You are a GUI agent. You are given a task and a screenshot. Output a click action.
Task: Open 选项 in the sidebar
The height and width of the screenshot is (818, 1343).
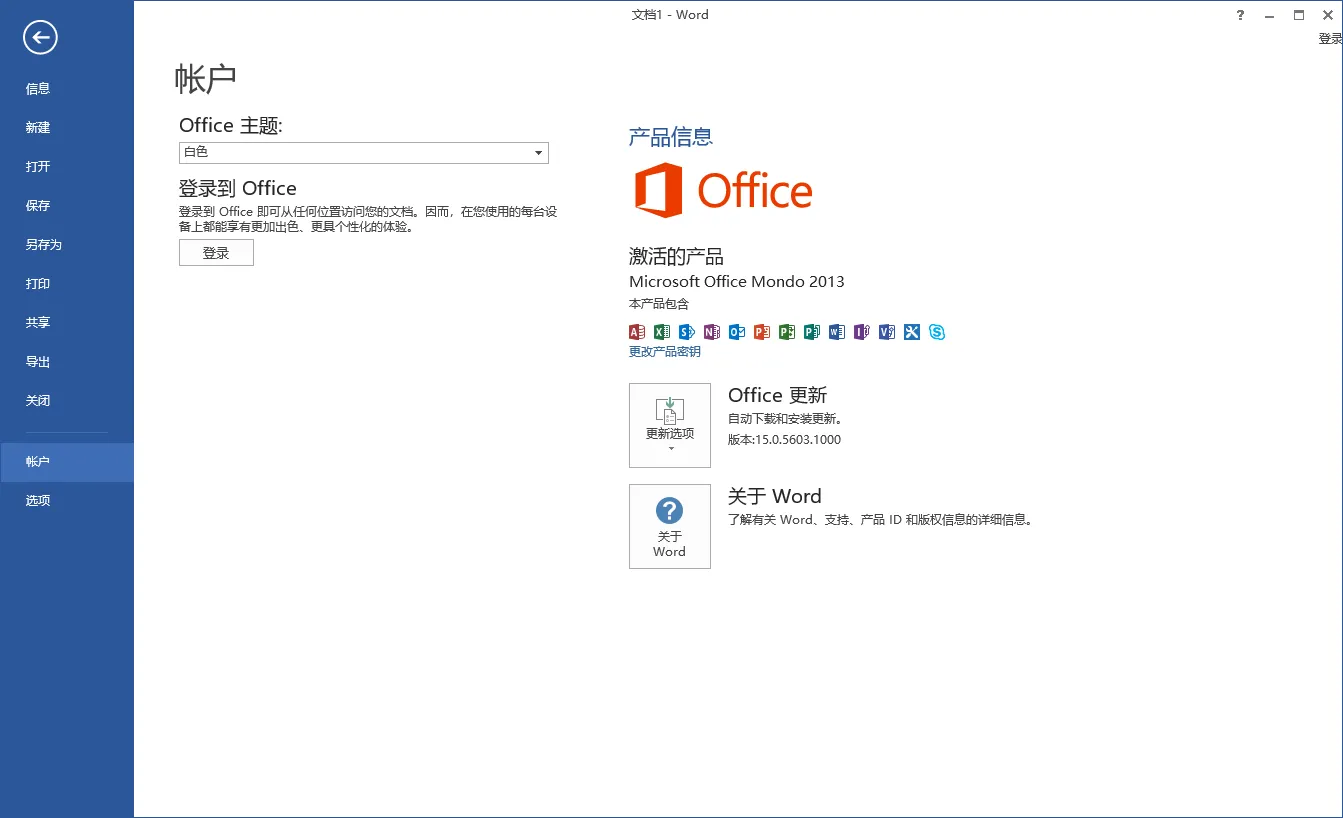pos(67,501)
